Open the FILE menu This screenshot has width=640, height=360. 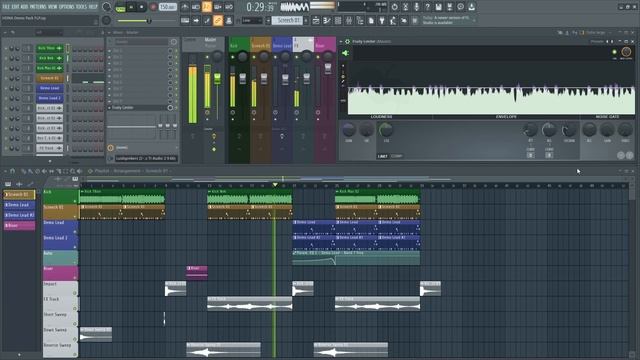click(x=6, y=7)
